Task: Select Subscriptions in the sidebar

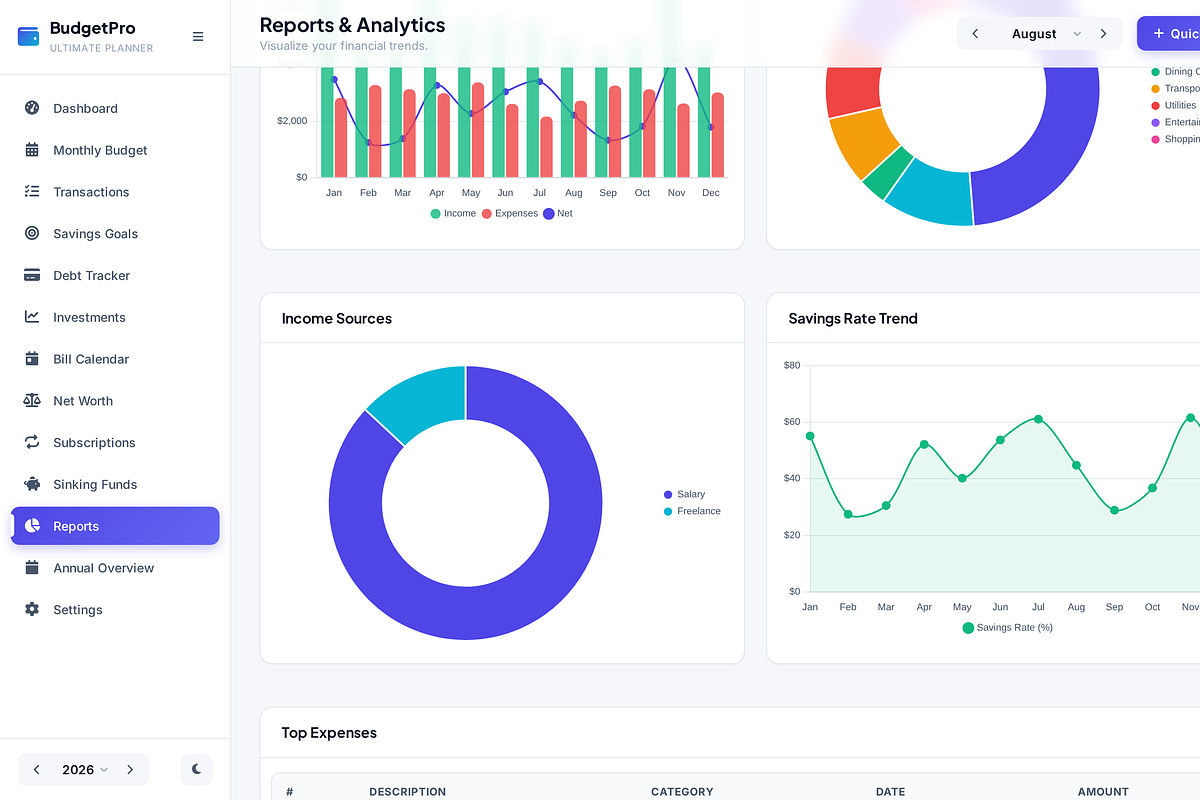Action: point(115,443)
